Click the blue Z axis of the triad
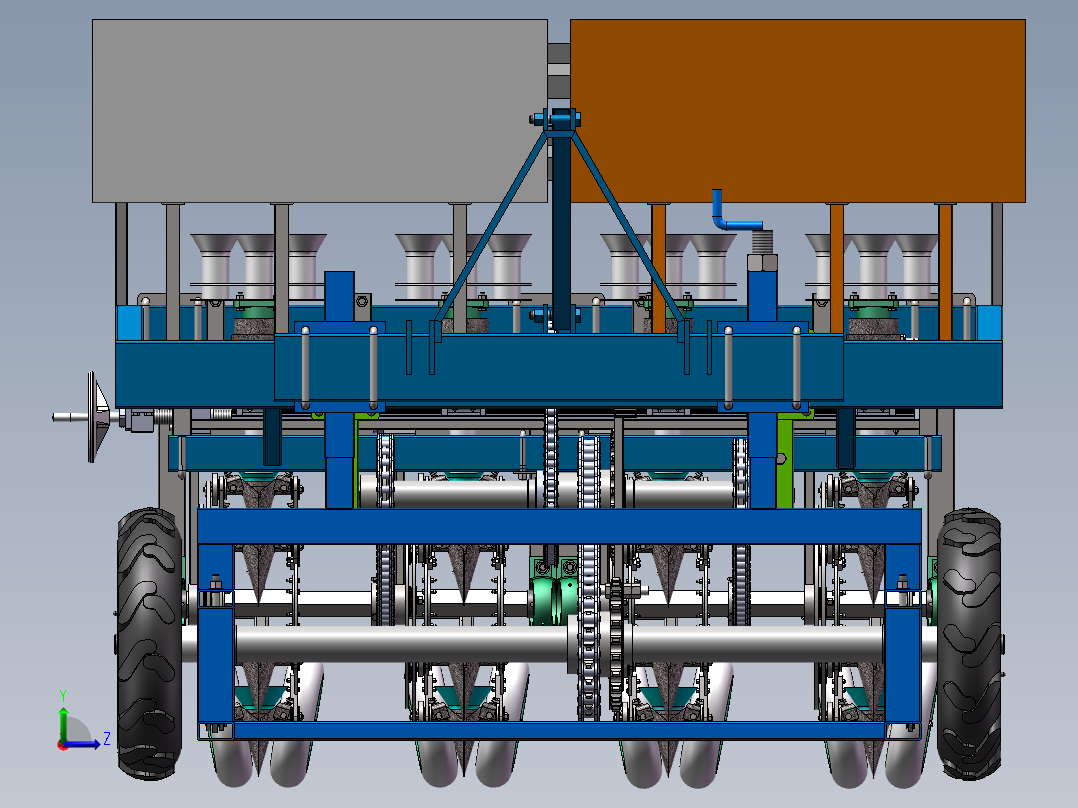The width and height of the screenshot is (1078, 808). pyautogui.click(x=82, y=744)
